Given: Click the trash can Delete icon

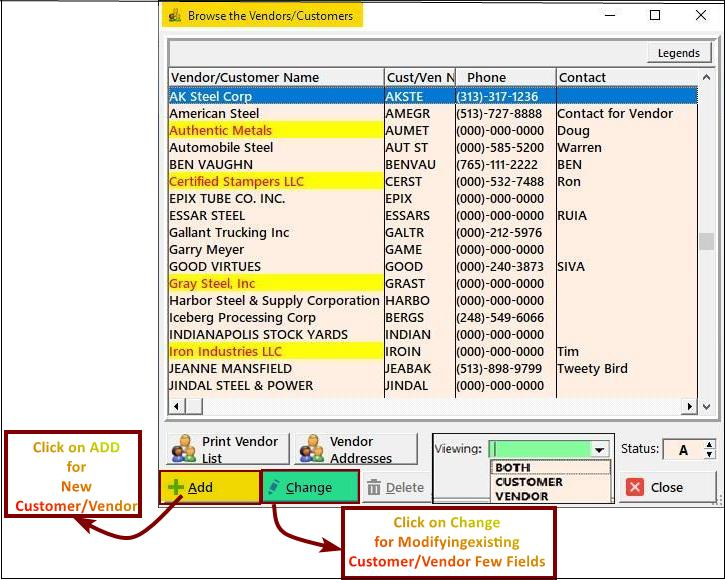Looking at the screenshot, I should (374, 487).
